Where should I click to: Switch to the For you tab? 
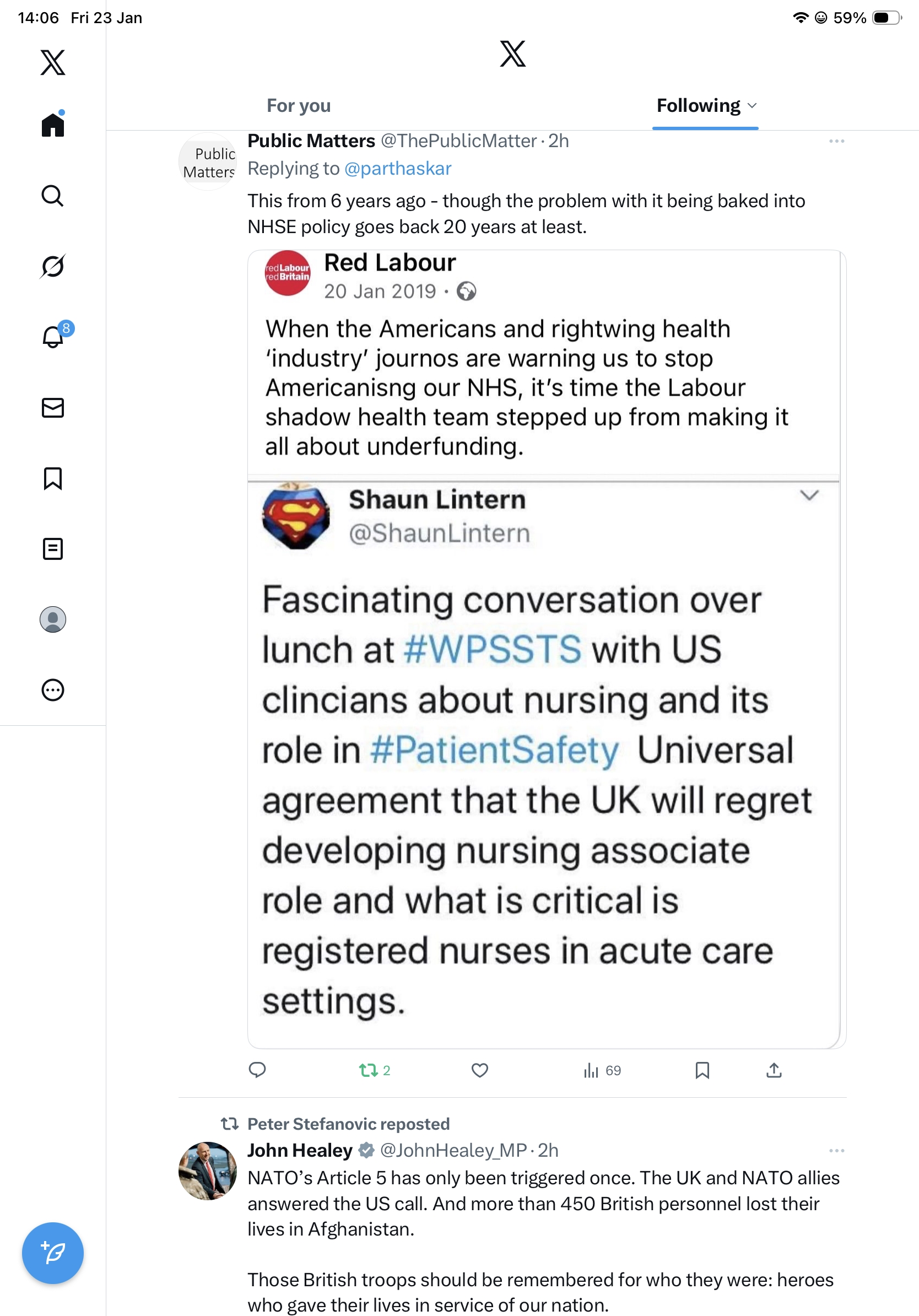click(299, 105)
